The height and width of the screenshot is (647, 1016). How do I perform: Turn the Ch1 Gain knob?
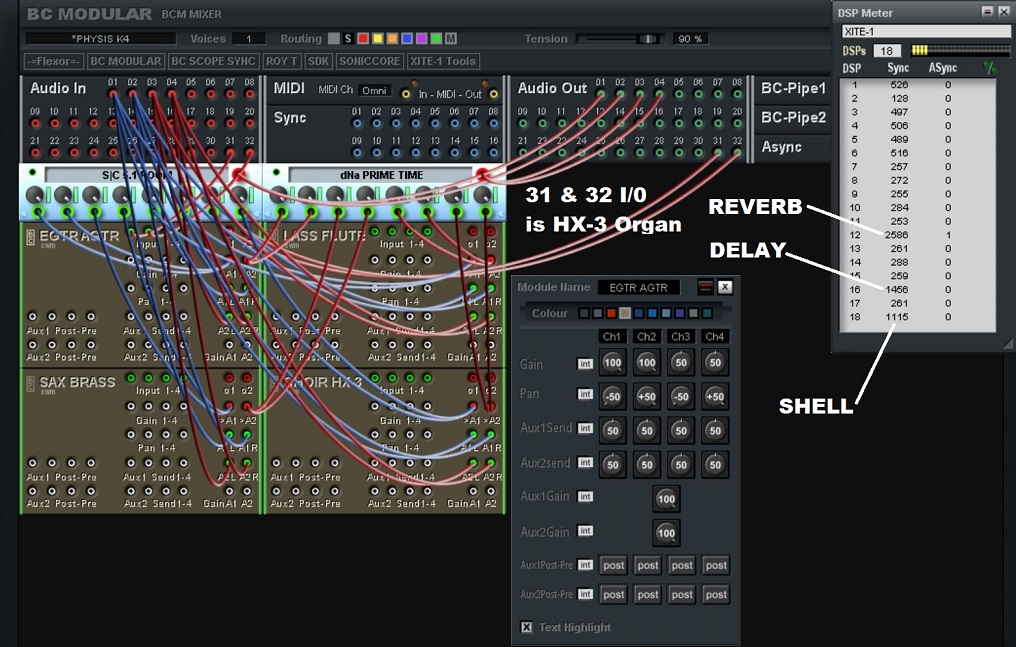(x=613, y=364)
